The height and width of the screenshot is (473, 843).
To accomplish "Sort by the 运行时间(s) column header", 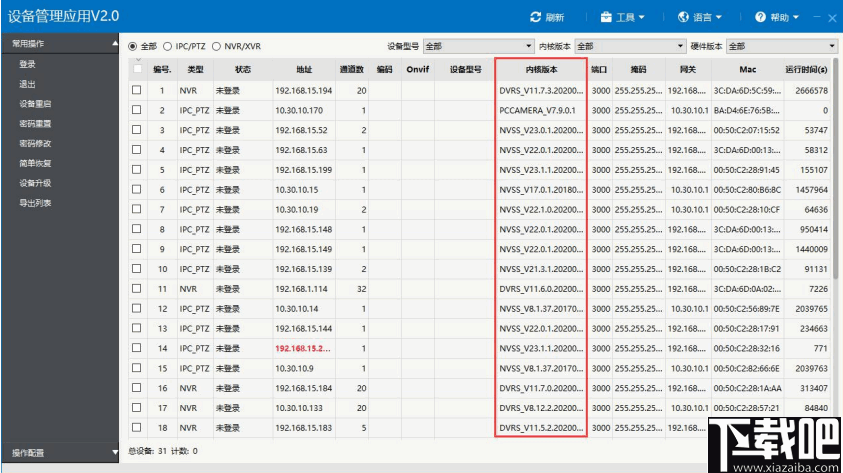I will tap(806, 69).
